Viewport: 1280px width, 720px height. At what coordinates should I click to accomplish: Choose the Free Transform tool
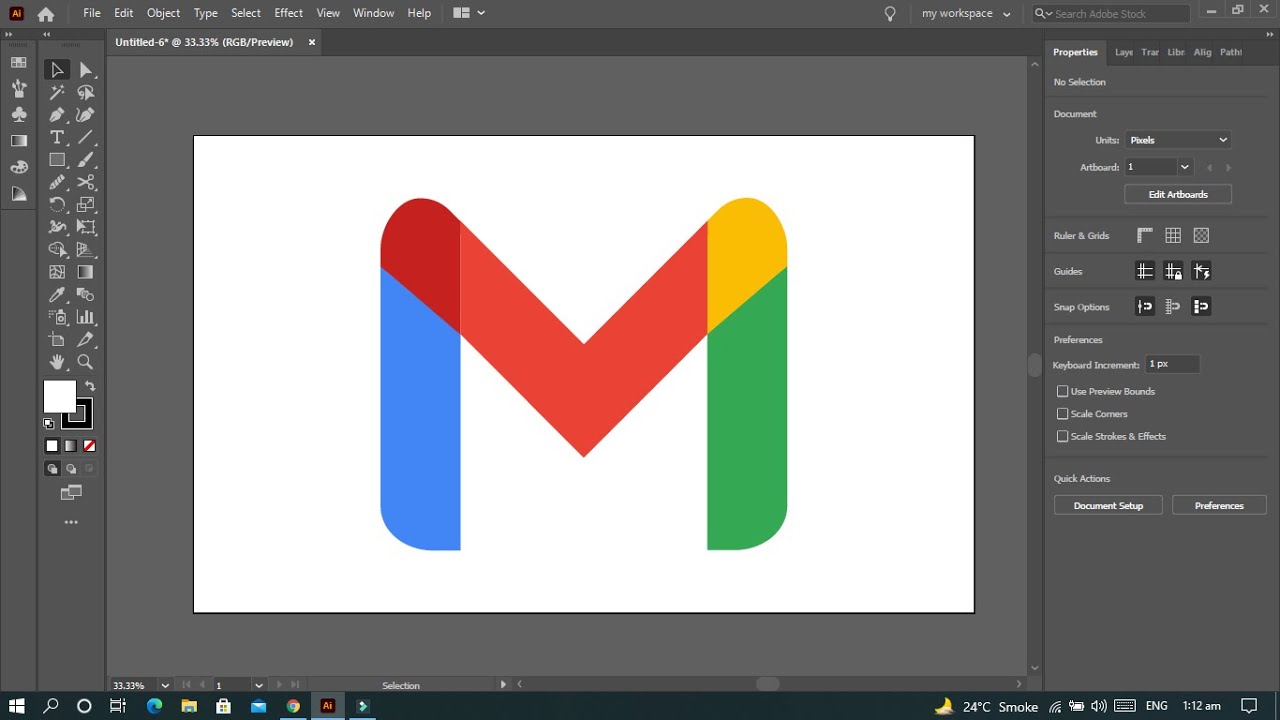[86, 227]
